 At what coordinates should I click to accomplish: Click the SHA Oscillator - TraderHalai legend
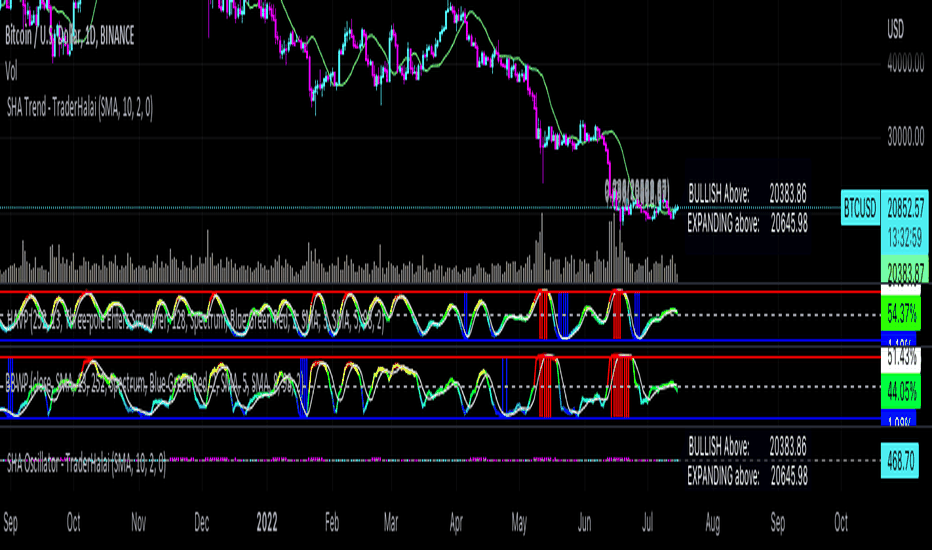tap(86, 464)
